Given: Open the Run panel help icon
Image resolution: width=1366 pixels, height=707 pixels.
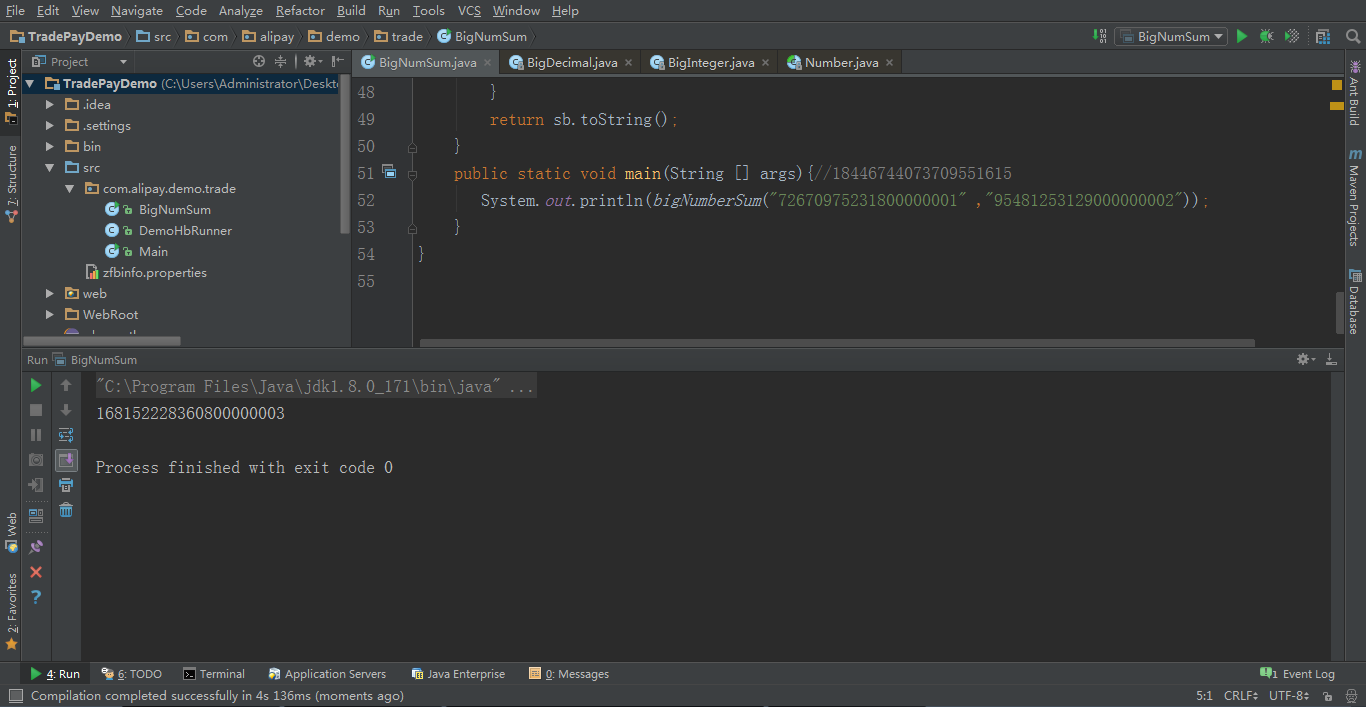Looking at the screenshot, I should coord(36,597).
